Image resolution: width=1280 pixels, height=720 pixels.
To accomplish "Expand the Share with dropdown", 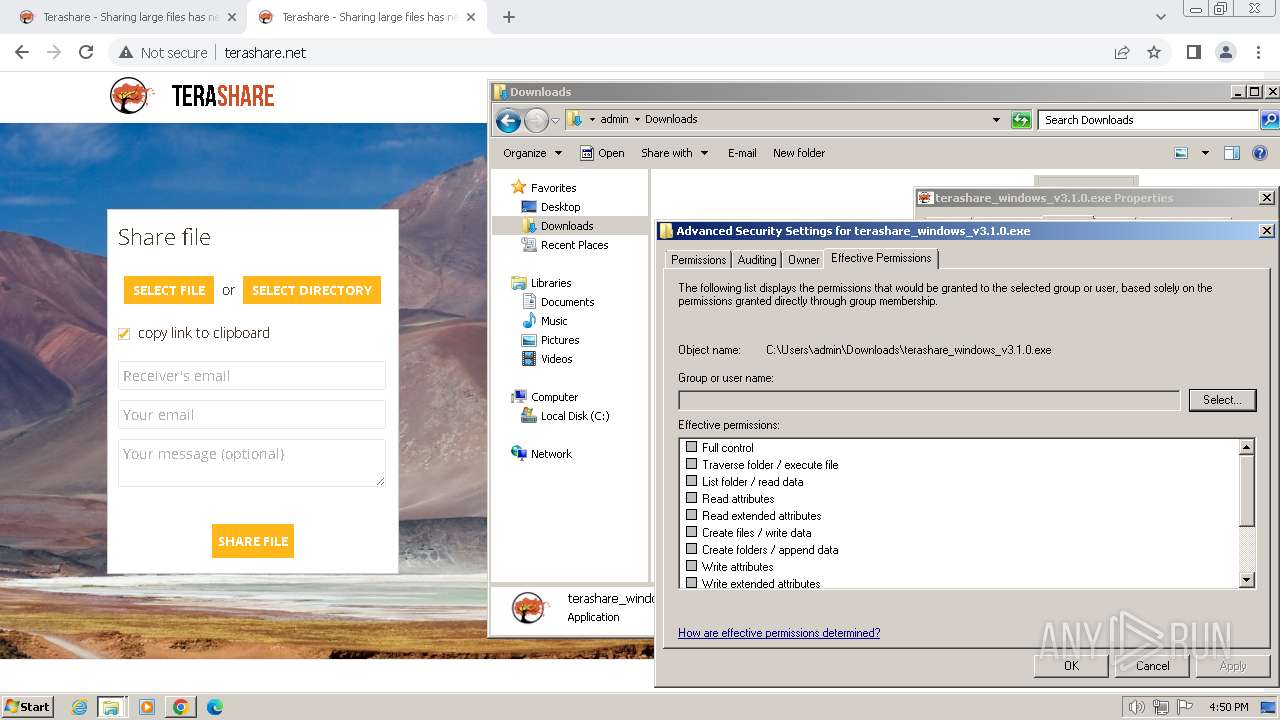I will (674, 153).
